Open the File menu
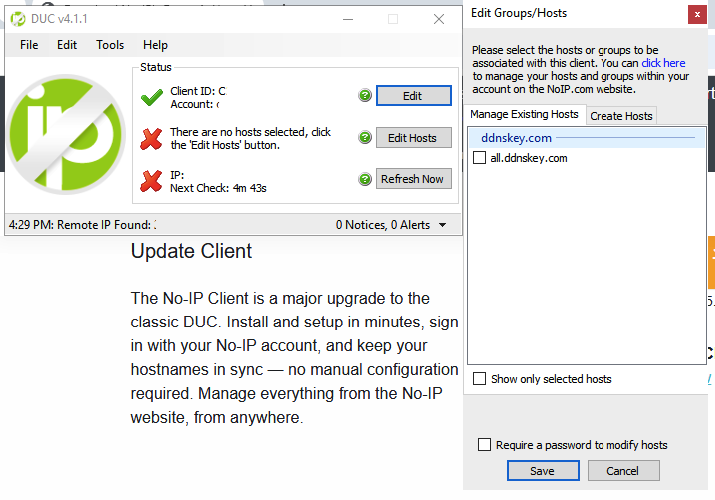715x500 pixels. (29, 45)
